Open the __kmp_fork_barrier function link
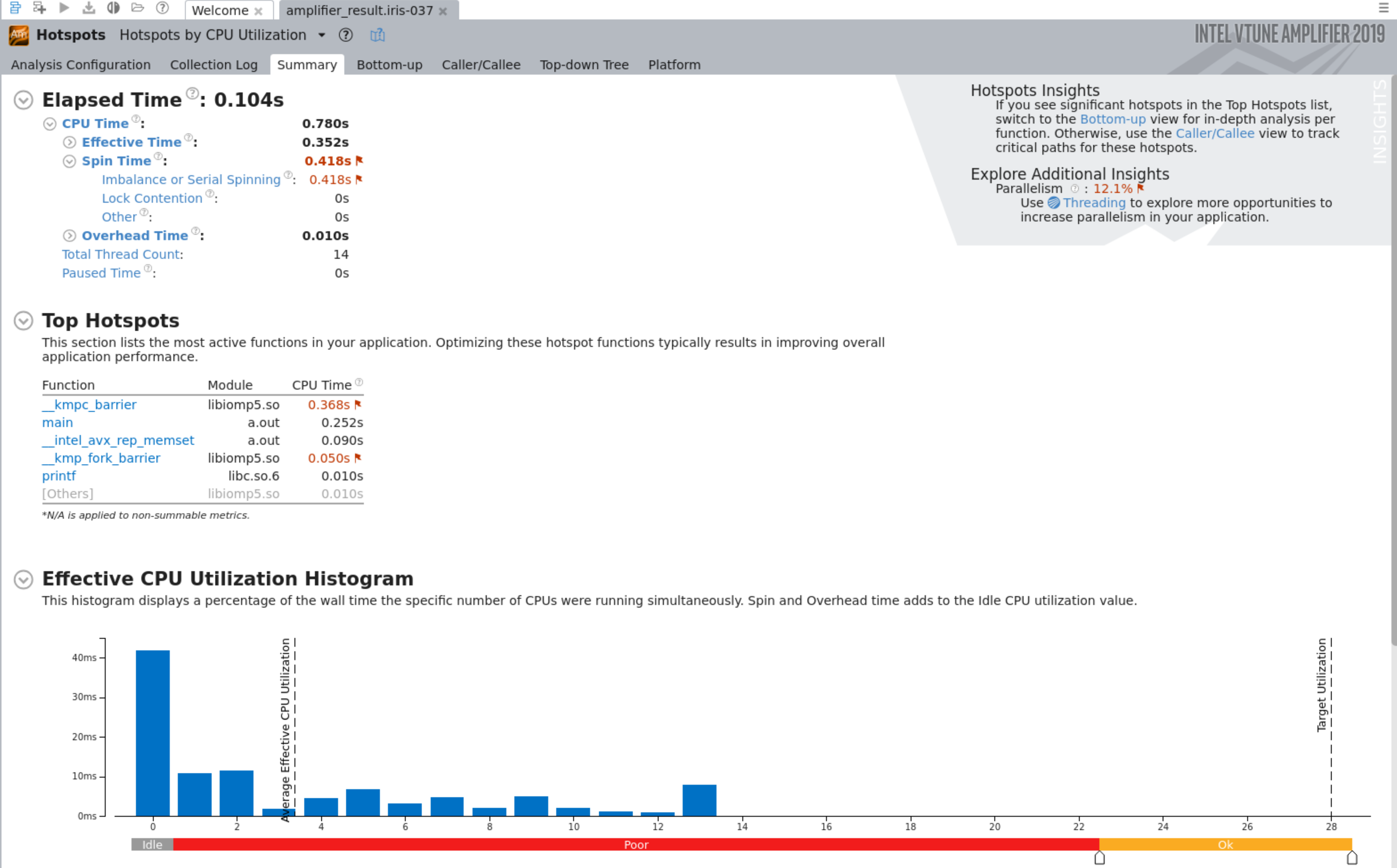 (101, 458)
